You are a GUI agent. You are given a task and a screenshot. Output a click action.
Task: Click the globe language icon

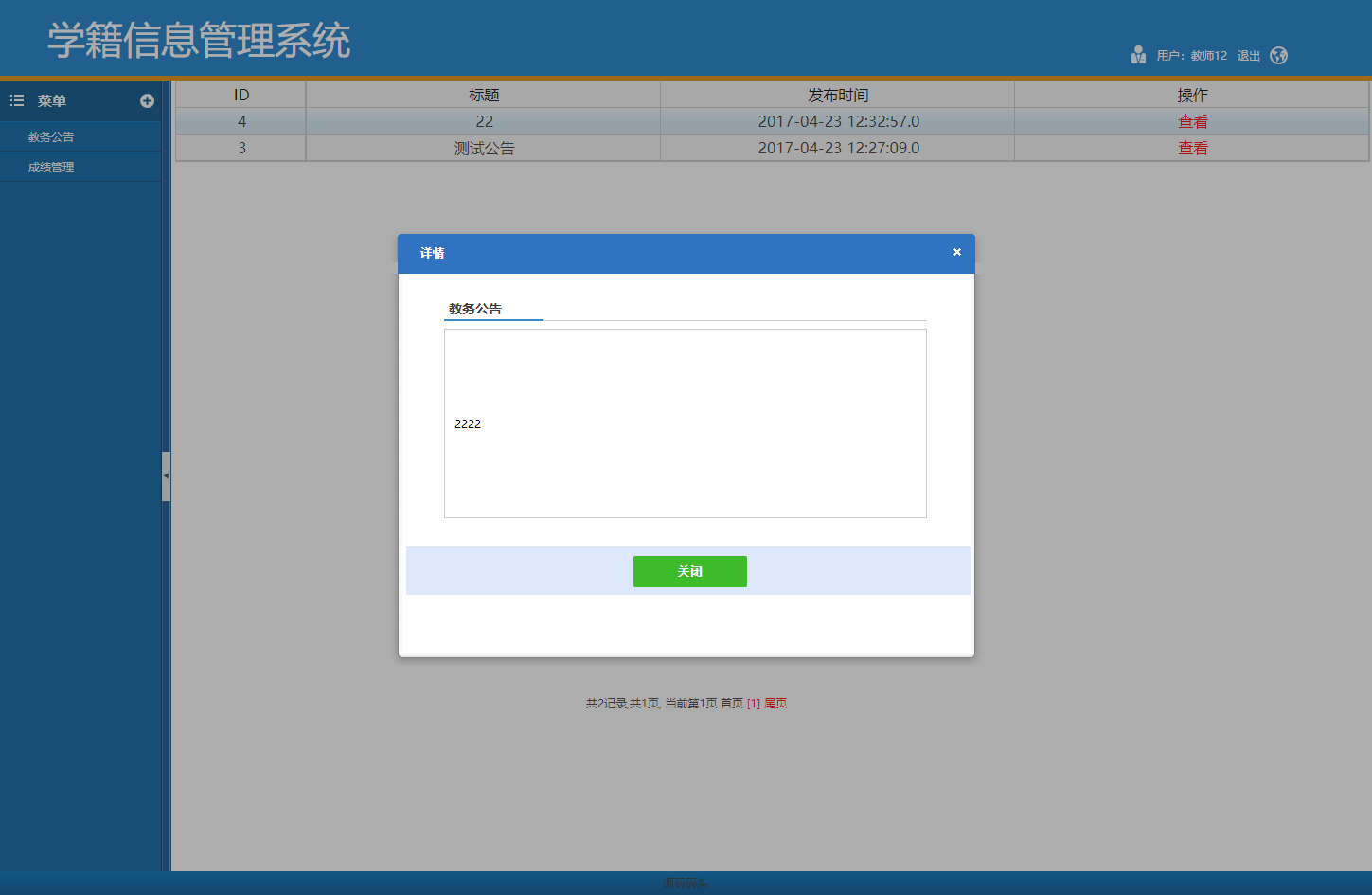click(x=1278, y=55)
